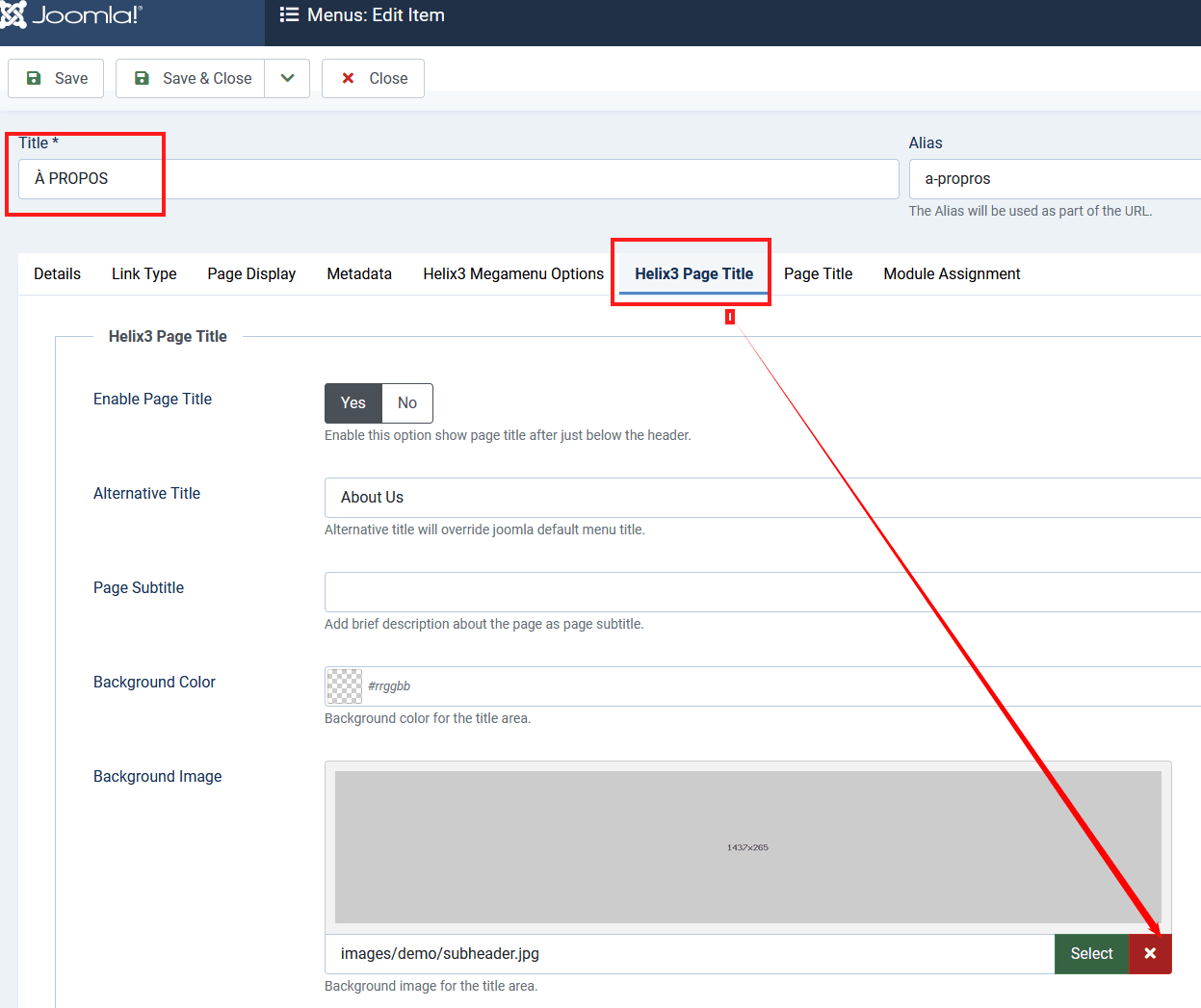This screenshot has width=1201, height=1008.
Task: Open Helix3 Megamenu Options tab
Action: (513, 273)
